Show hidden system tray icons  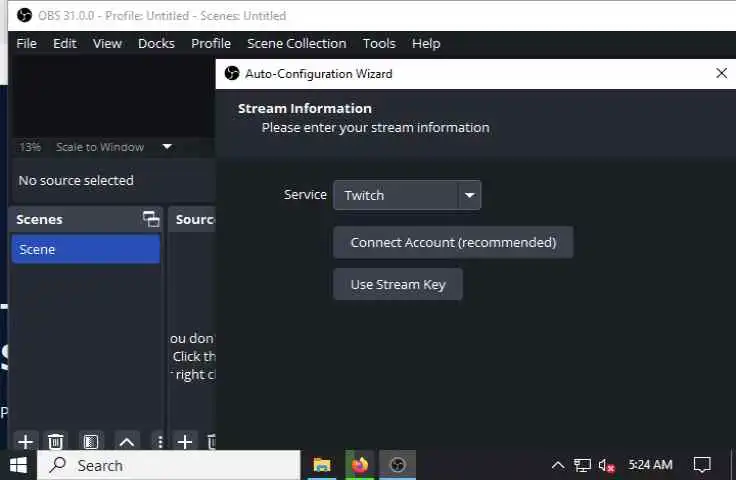click(x=558, y=465)
